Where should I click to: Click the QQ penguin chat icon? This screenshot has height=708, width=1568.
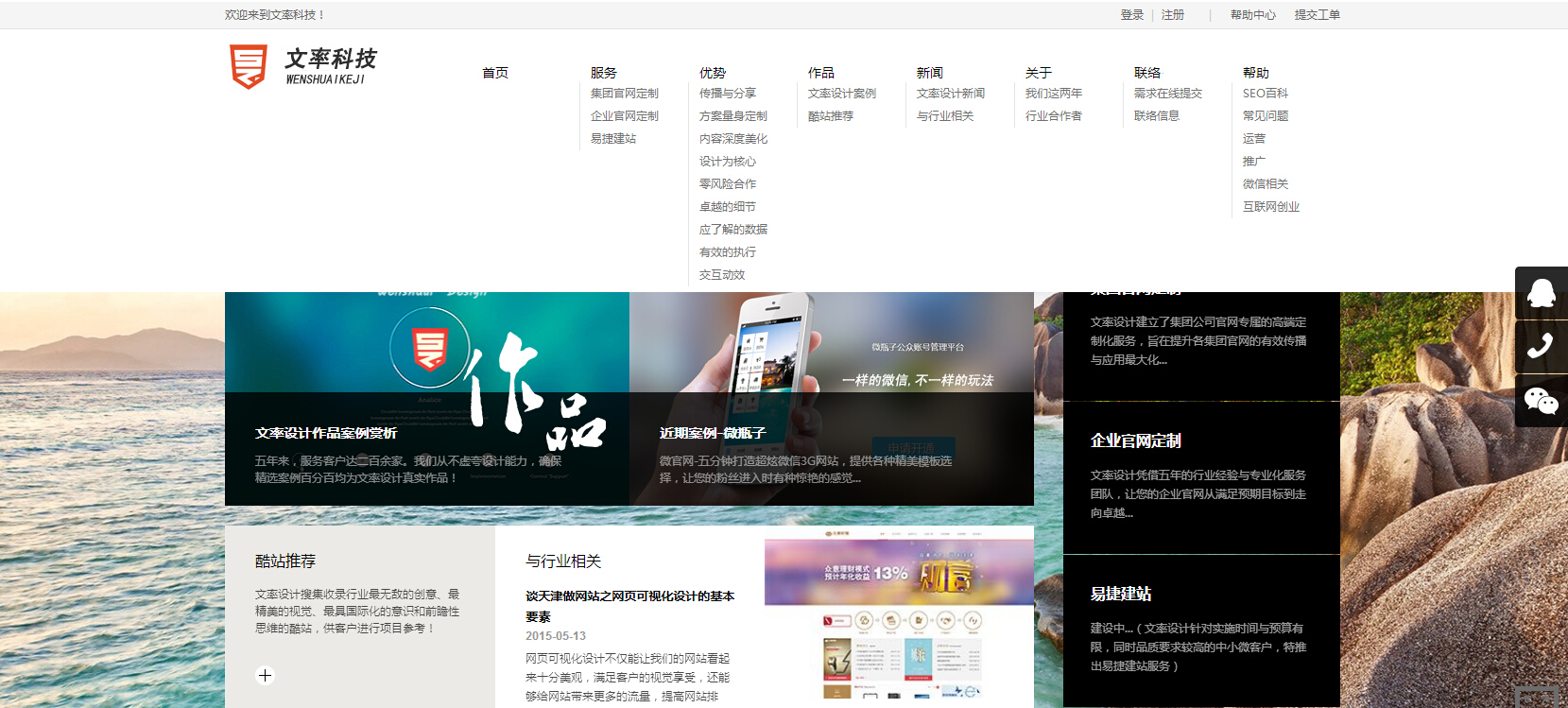click(1541, 293)
